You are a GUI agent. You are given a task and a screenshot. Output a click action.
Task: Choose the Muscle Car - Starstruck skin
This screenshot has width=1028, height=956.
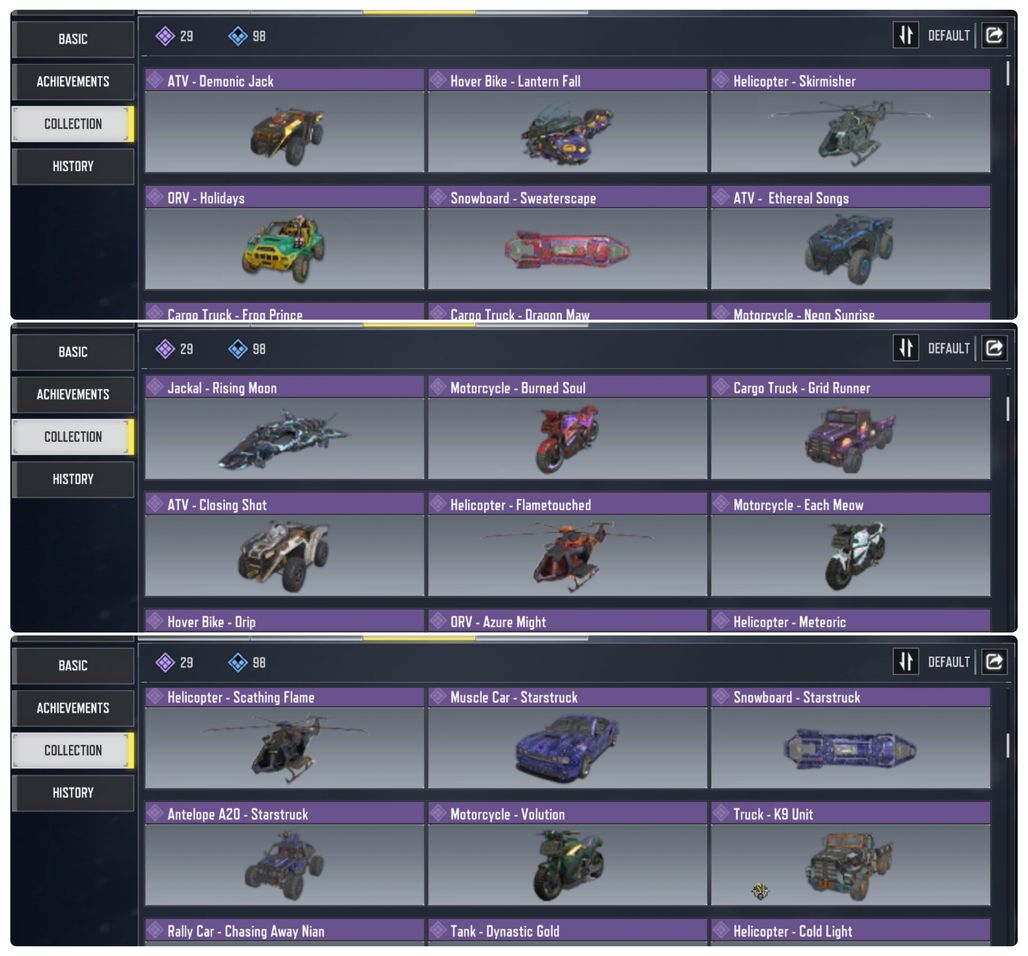(x=567, y=738)
